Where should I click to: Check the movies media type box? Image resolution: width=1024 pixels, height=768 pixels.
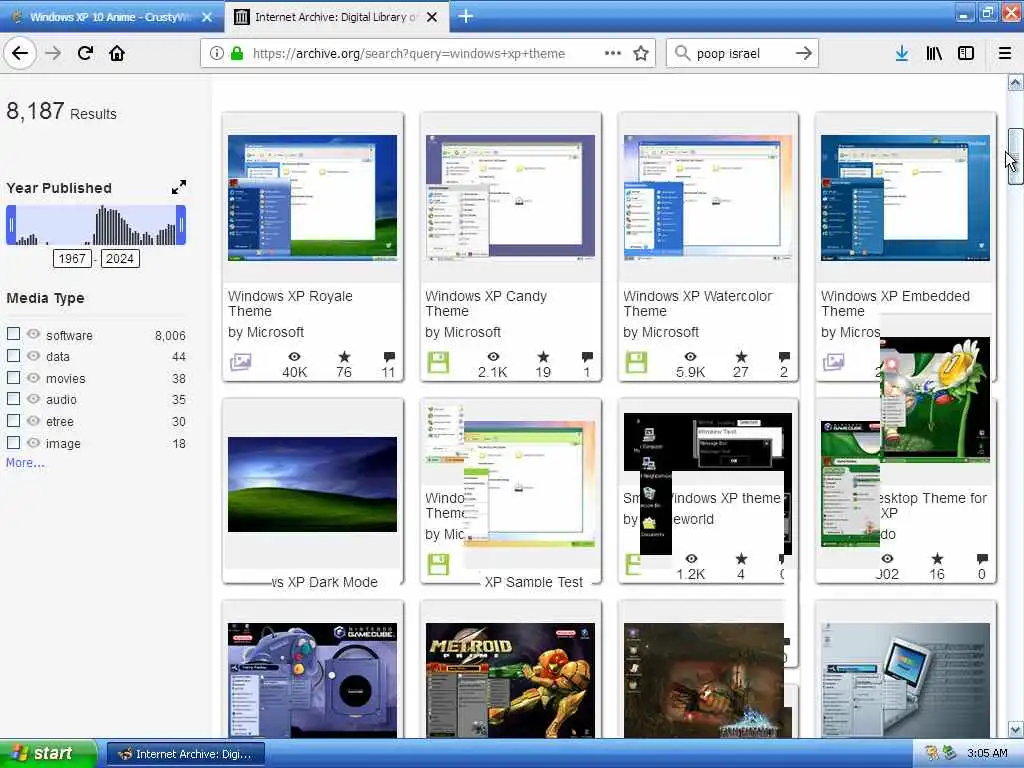(x=14, y=377)
